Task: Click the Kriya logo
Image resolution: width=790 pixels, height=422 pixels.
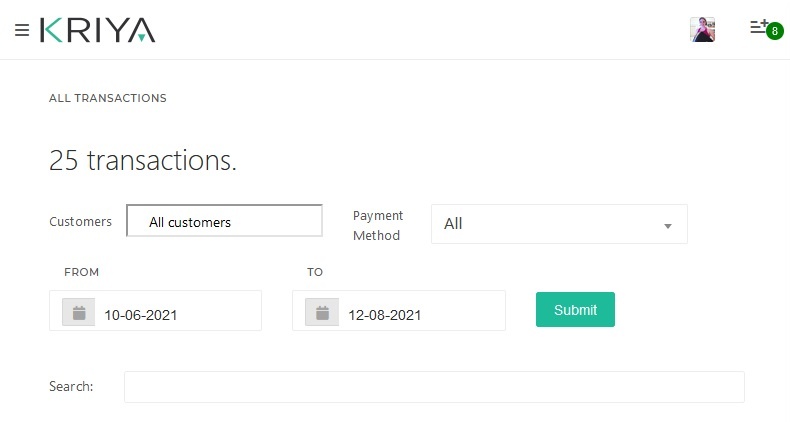Action: point(98,31)
